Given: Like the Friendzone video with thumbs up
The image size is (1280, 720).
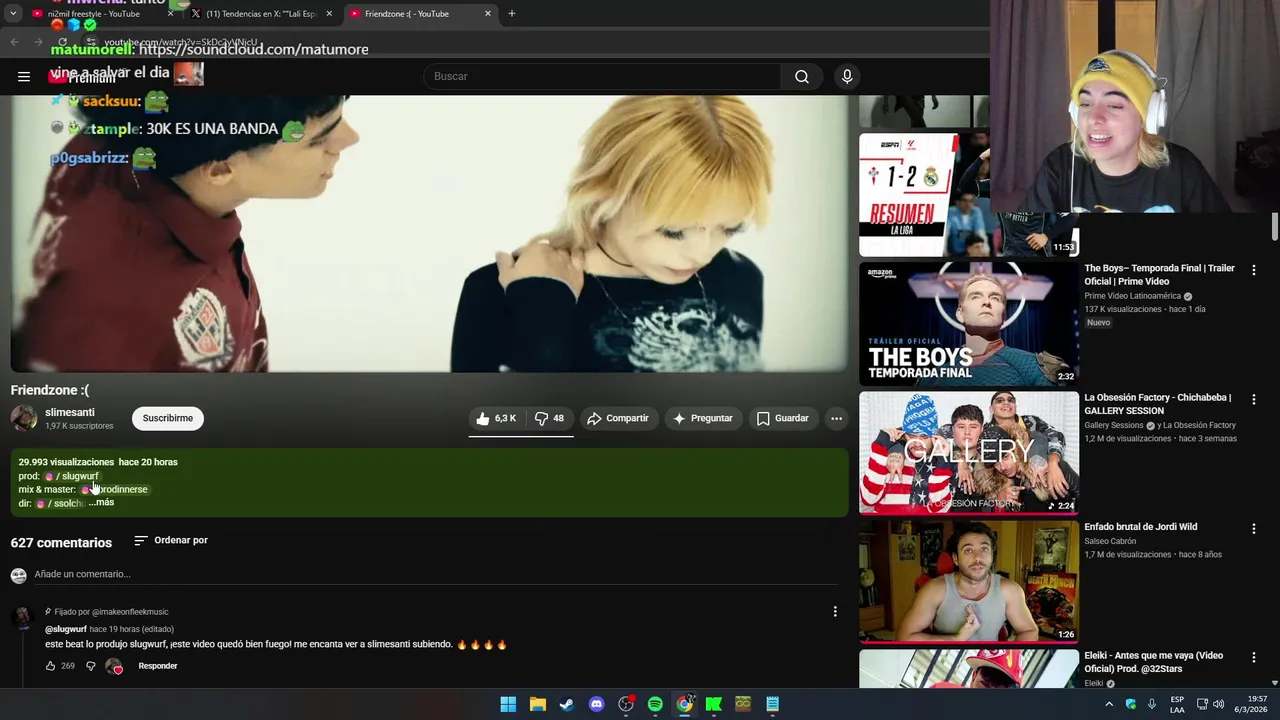Looking at the screenshot, I should point(496,418).
